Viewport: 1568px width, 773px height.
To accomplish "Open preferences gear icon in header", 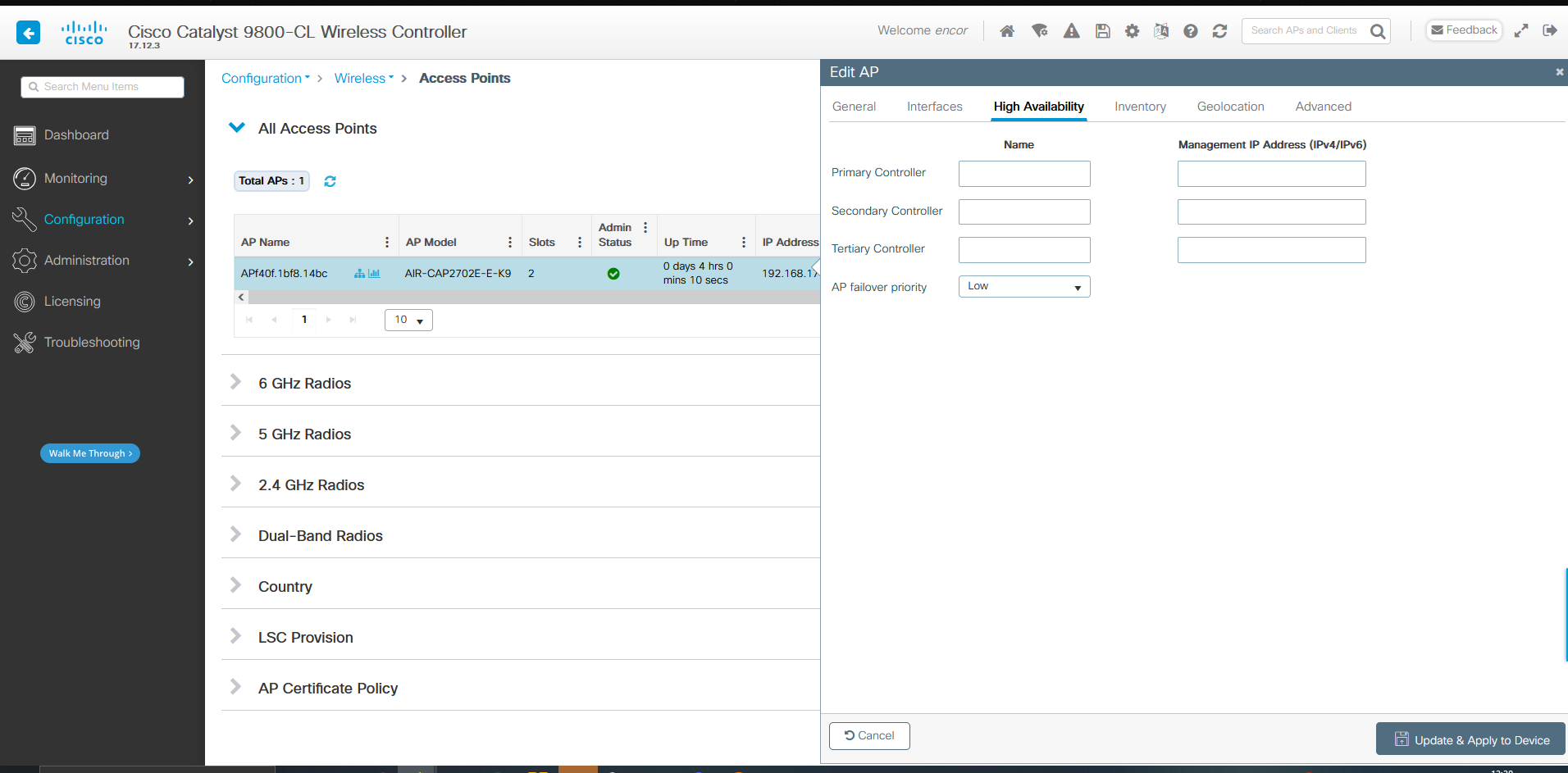I will (x=1132, y=31).
